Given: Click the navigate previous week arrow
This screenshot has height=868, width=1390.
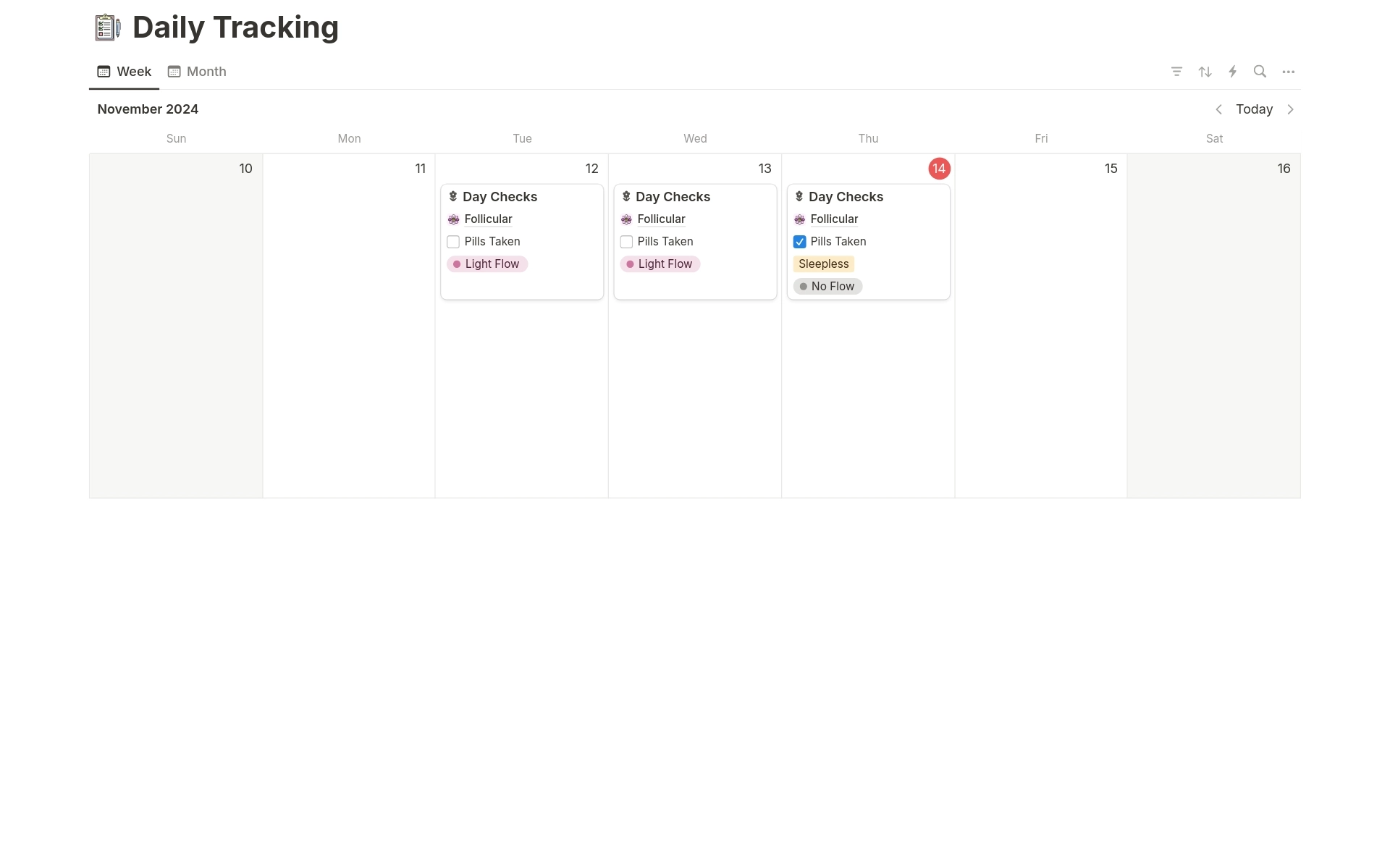Looking at the screenshot, I should [1219, 109].
